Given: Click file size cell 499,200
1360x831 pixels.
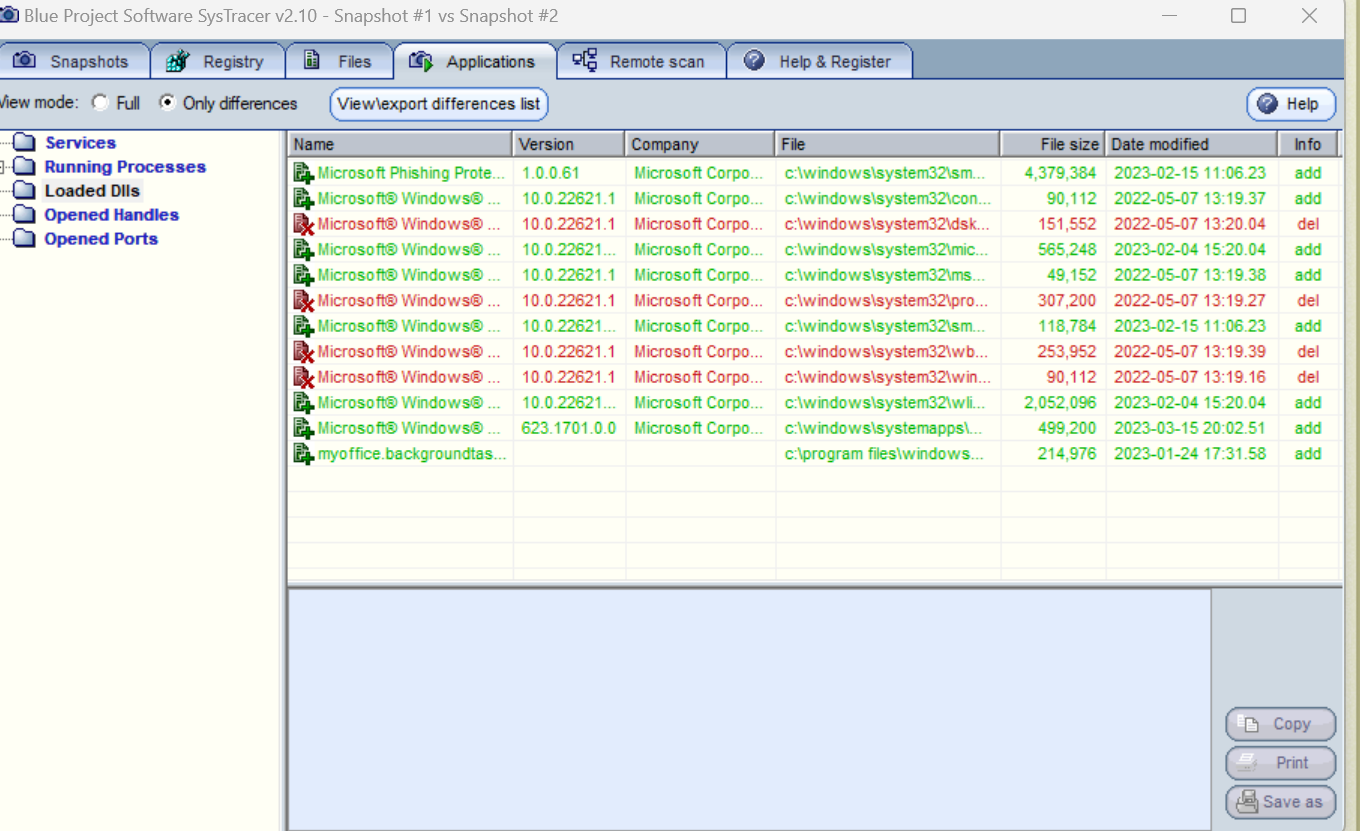Looking at the screenshot, I should (1067, 428).
